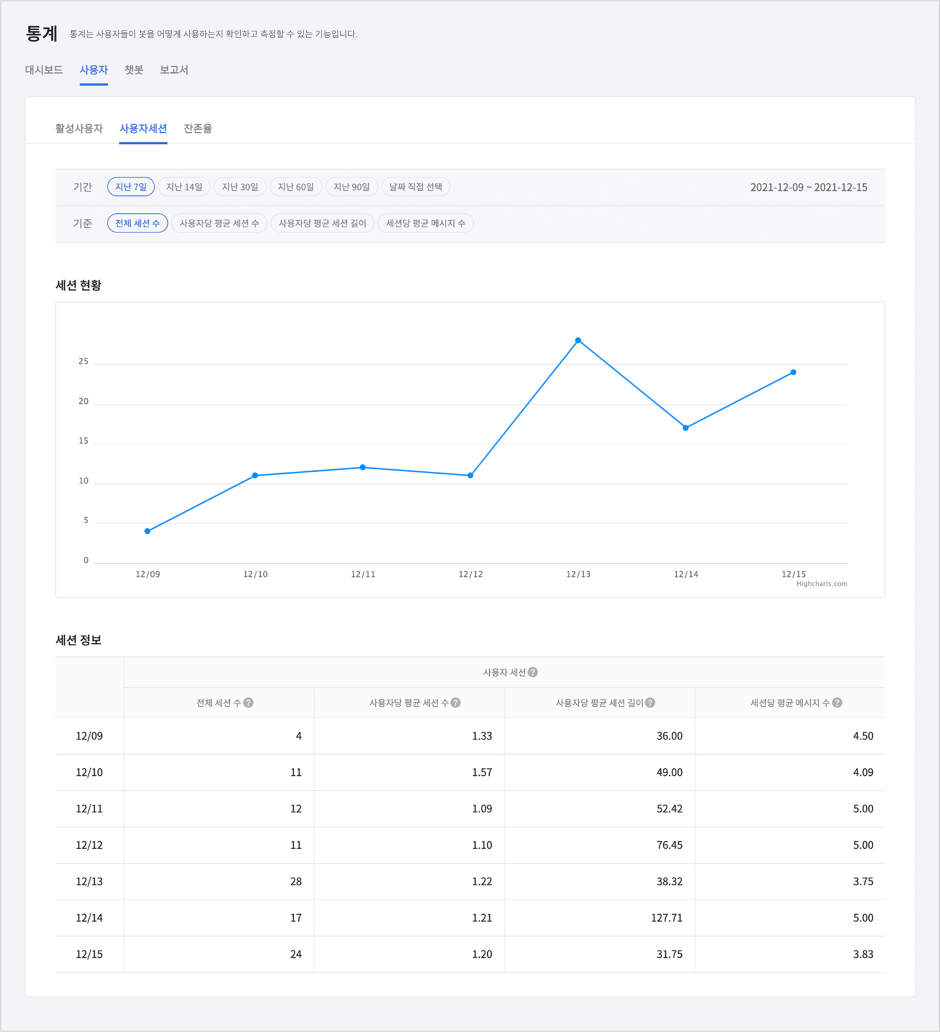Switch period to 지난 90일
This screenshot has width=941, height=1033.
351,187
